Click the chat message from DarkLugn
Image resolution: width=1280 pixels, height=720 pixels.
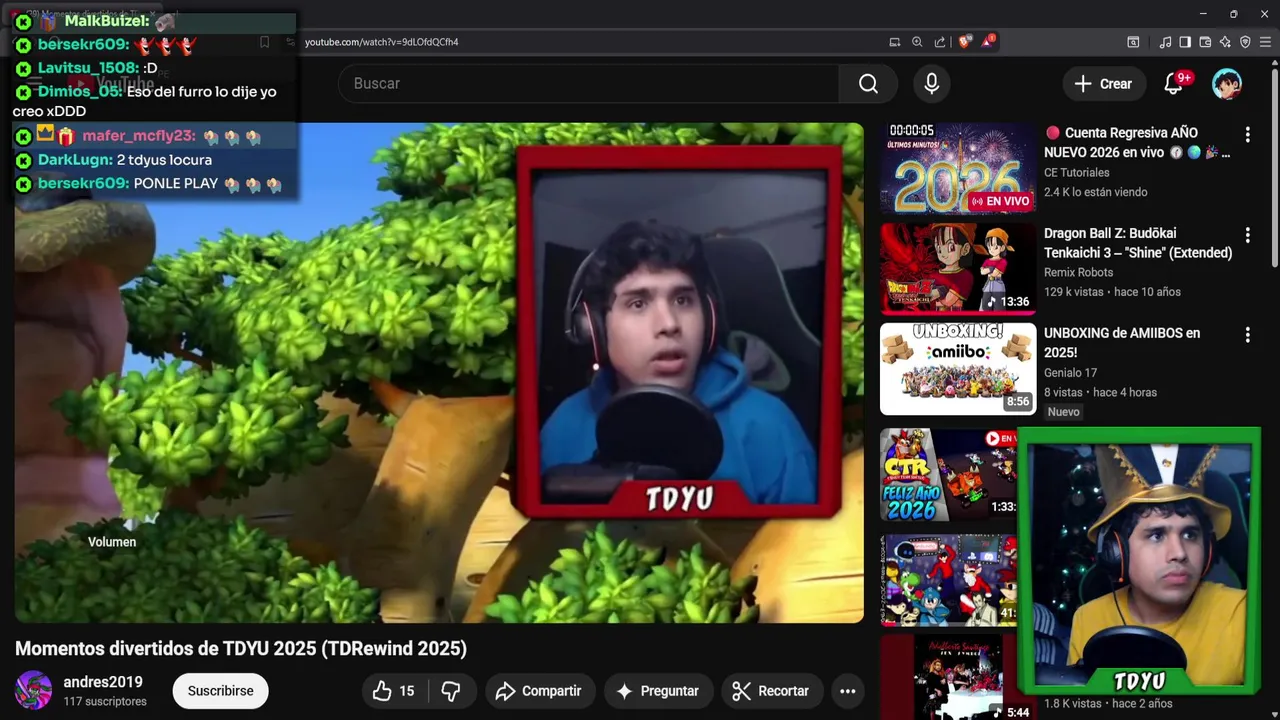tap(113, 160)
